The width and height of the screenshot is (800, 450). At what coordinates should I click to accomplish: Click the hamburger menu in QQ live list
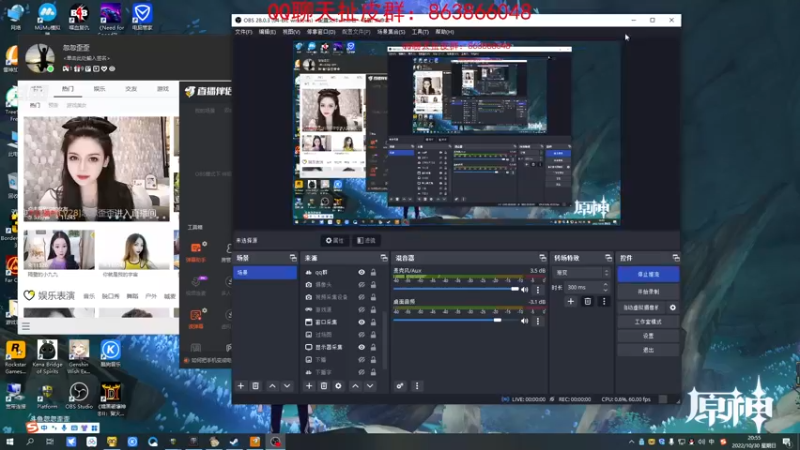[26, 326]
